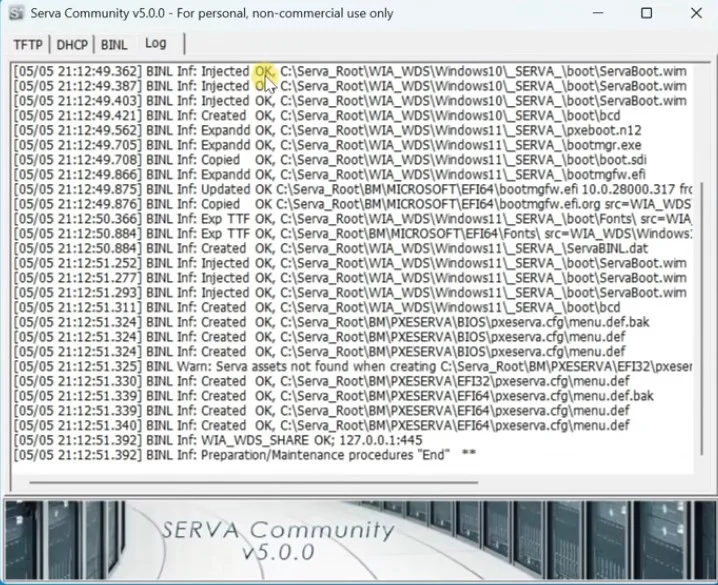Select the ServaBINL.dat Created log line

[x=331, y=249]
